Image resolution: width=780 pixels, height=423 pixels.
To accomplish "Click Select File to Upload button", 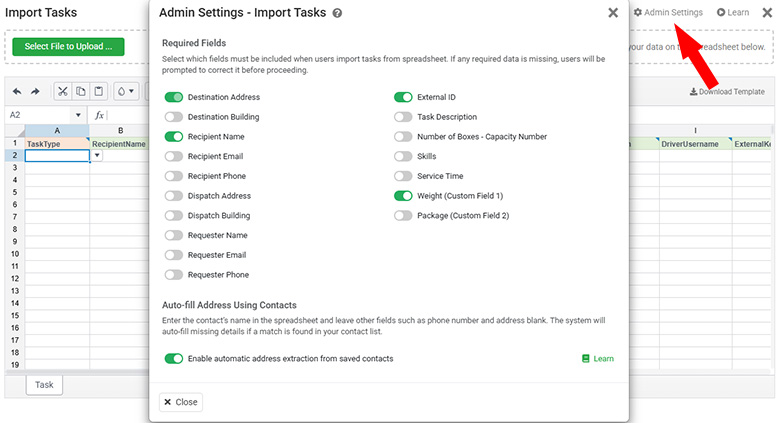I will tap(69, 47).
